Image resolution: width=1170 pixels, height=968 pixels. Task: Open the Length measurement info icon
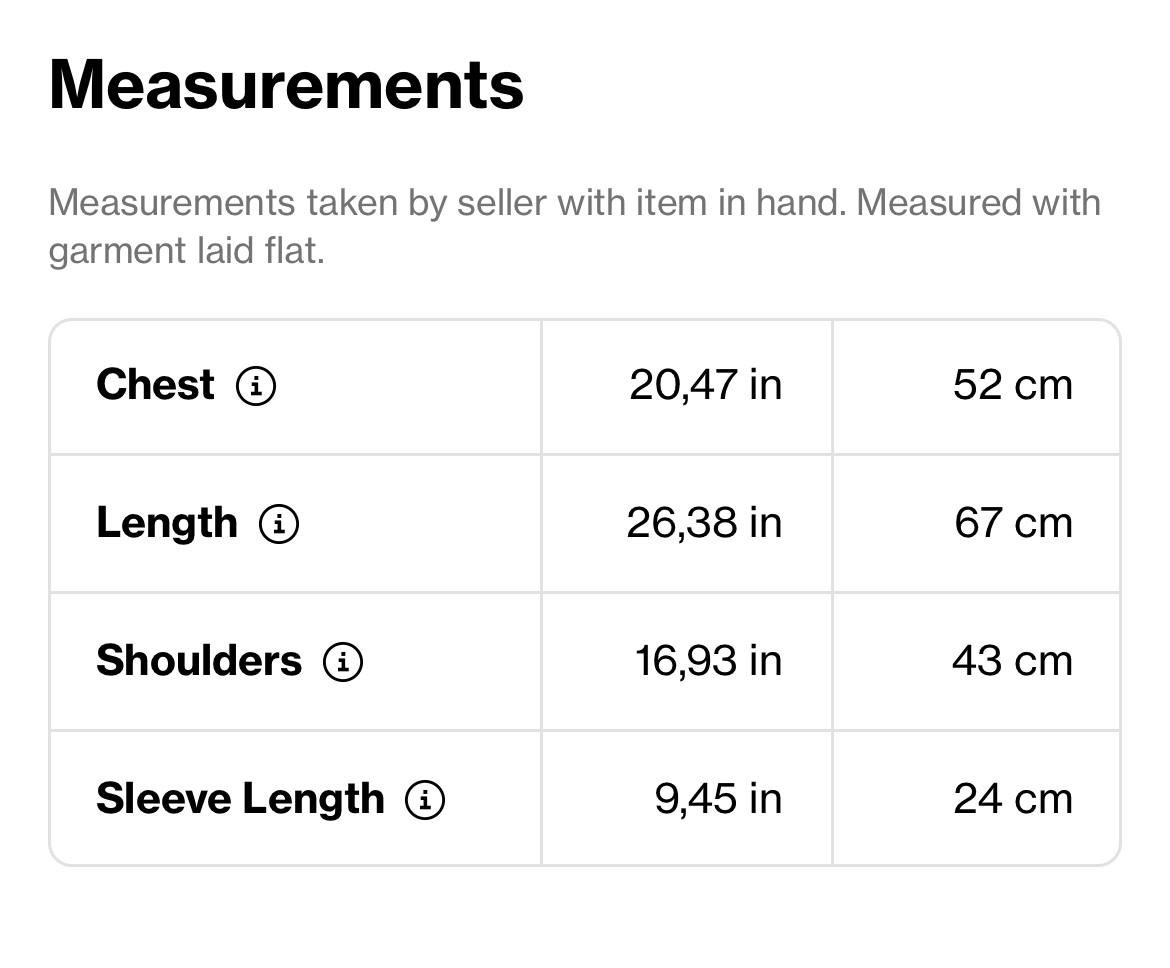tap(279, 523)
